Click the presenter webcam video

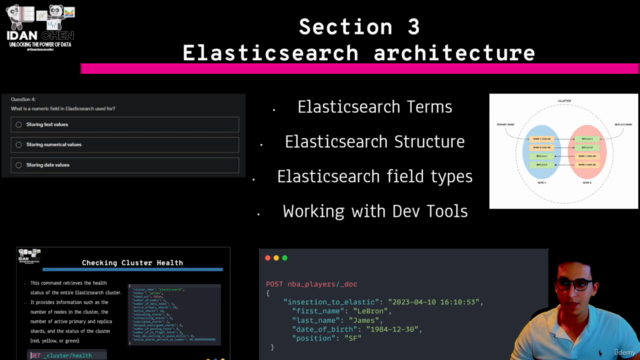point(576,310)
